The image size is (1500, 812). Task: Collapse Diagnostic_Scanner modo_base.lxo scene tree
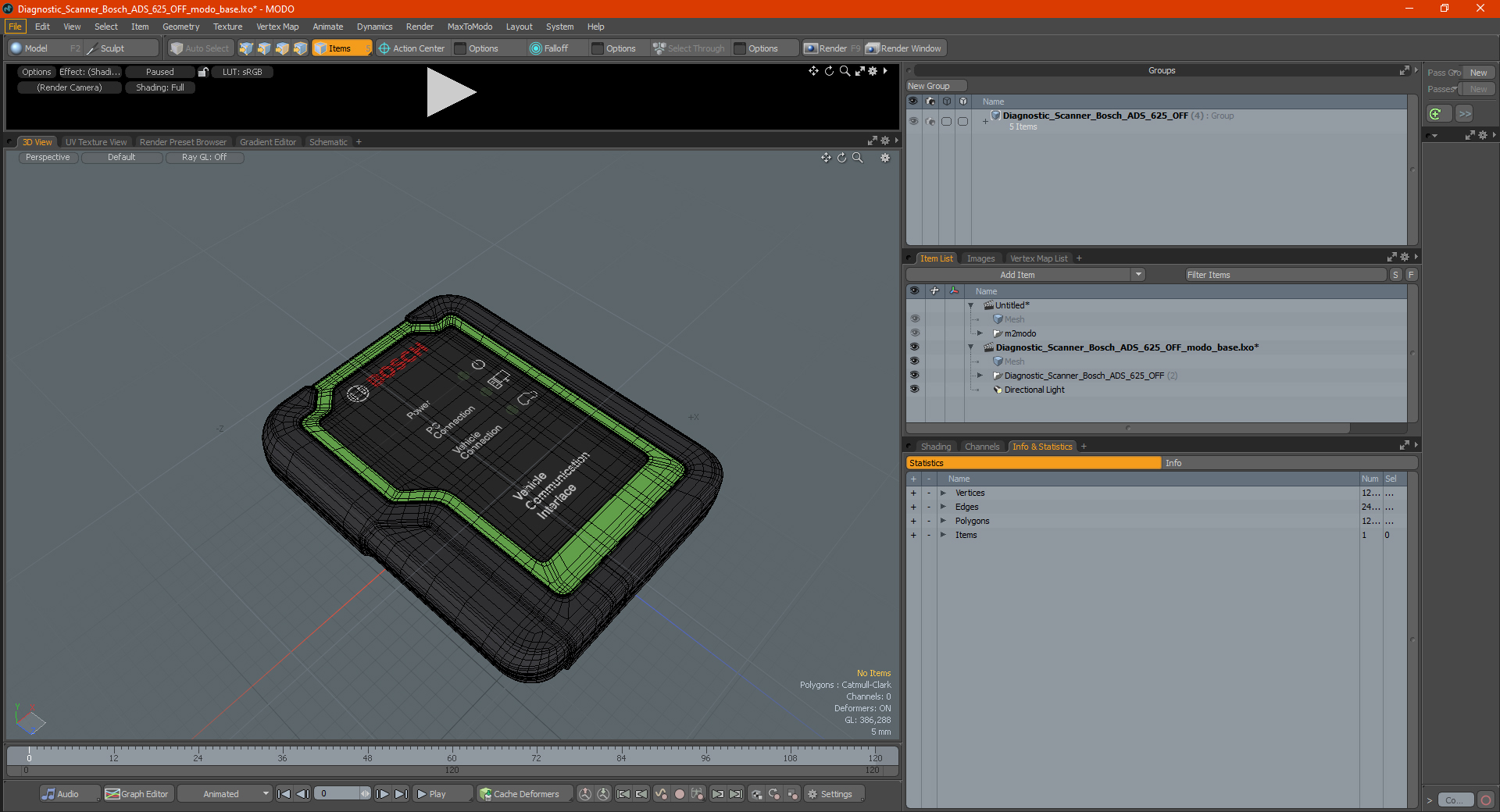pyautogui.click(x=971, y=347)
